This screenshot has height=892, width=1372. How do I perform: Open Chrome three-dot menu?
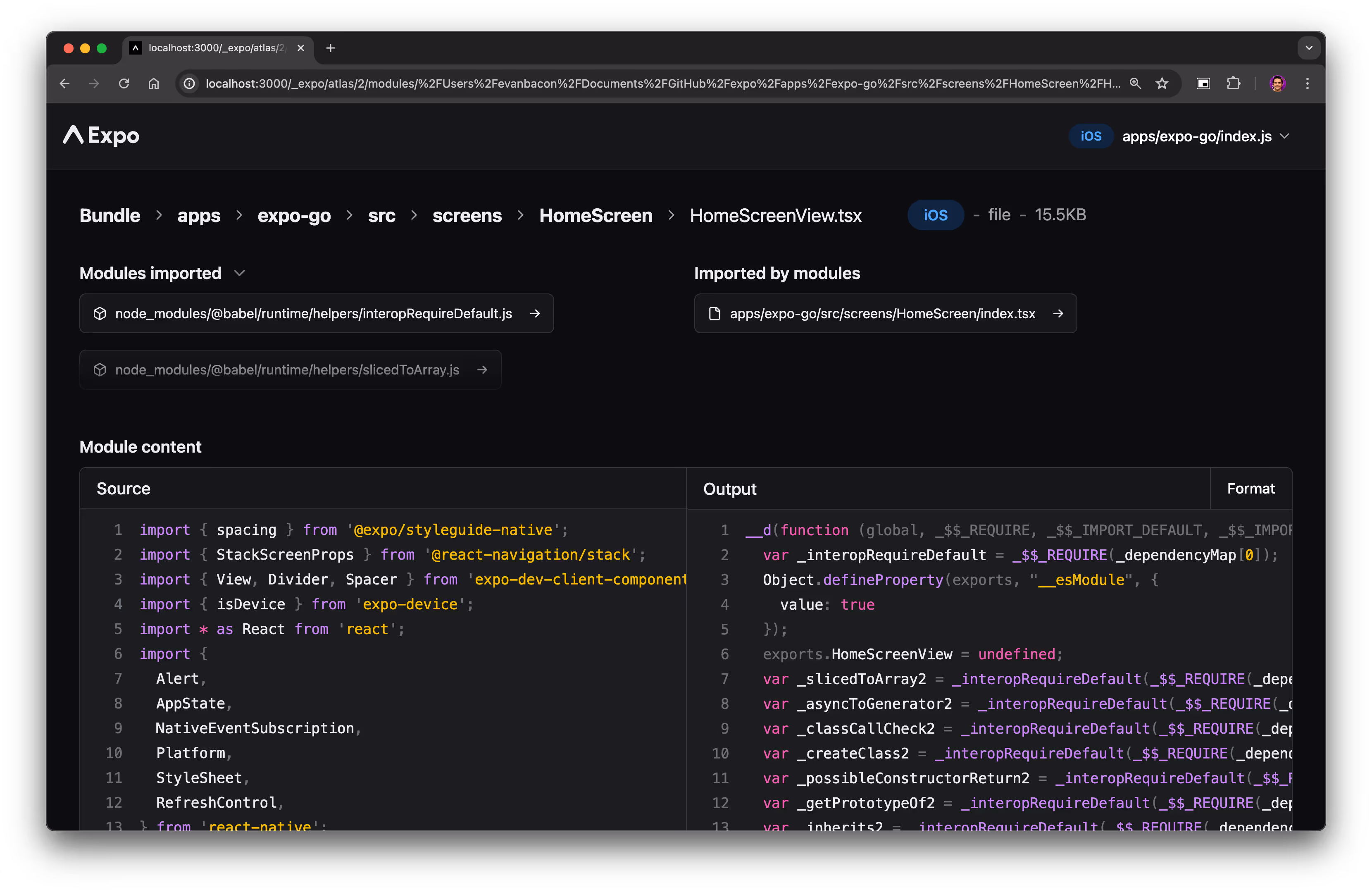point(1308,83)
